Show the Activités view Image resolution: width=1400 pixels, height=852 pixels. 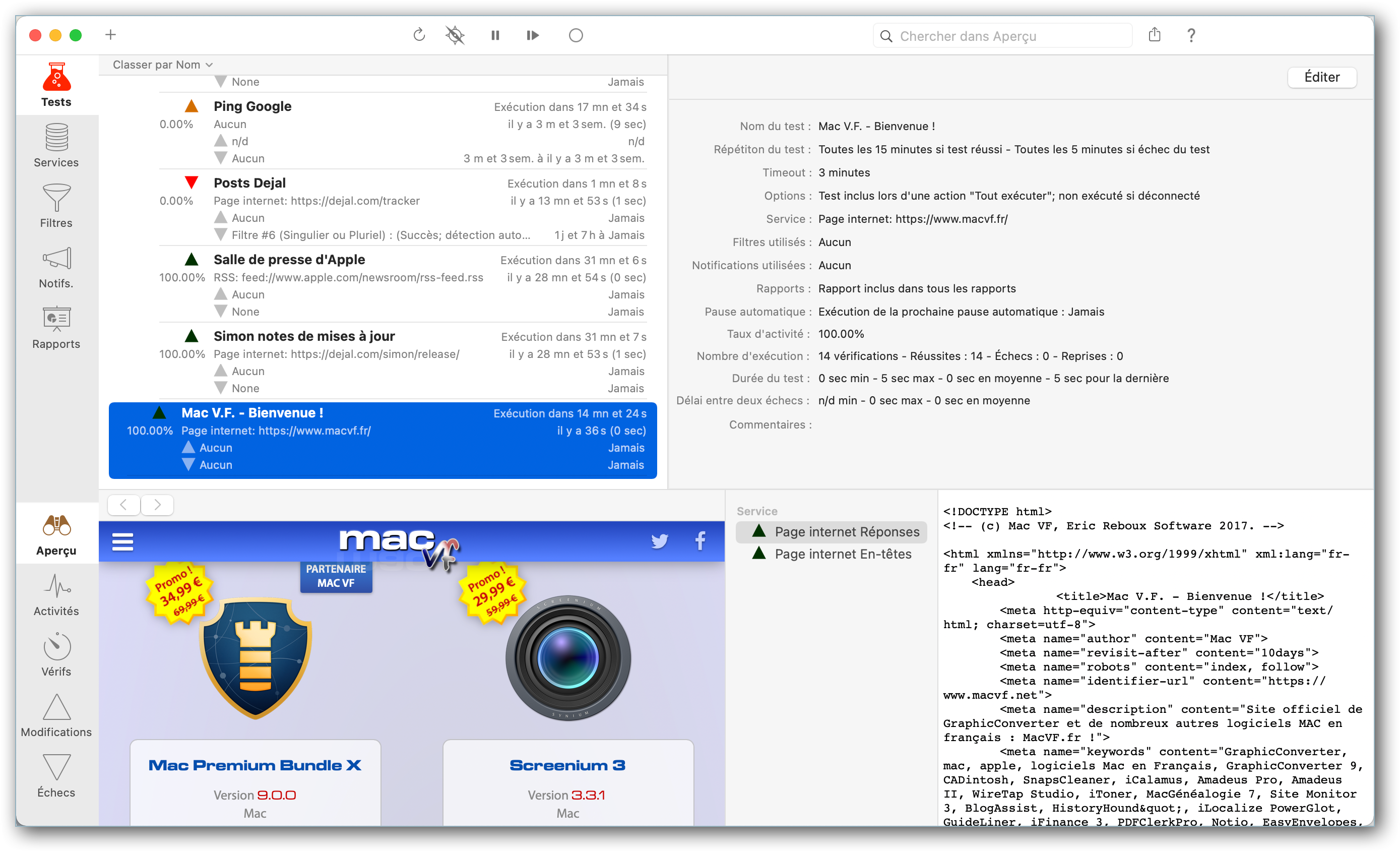coord(56,594)
